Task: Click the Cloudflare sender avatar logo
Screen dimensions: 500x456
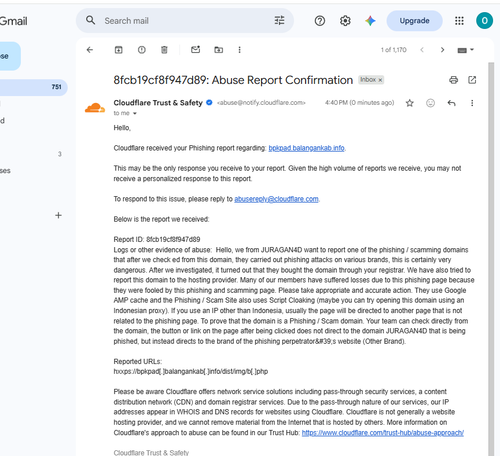Action: pos(95,108)
